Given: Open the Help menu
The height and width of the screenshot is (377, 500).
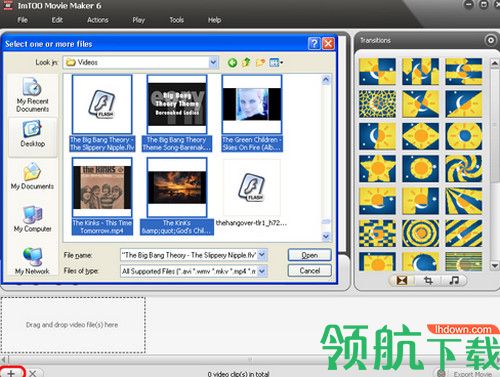Looking at the screenshot, I should [214, 20].
